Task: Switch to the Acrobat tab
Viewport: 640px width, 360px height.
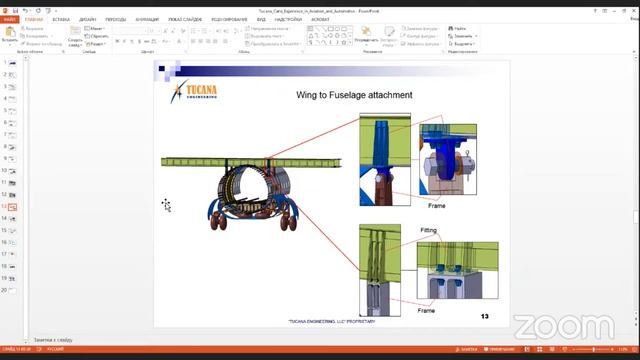Action: point(320,19)
